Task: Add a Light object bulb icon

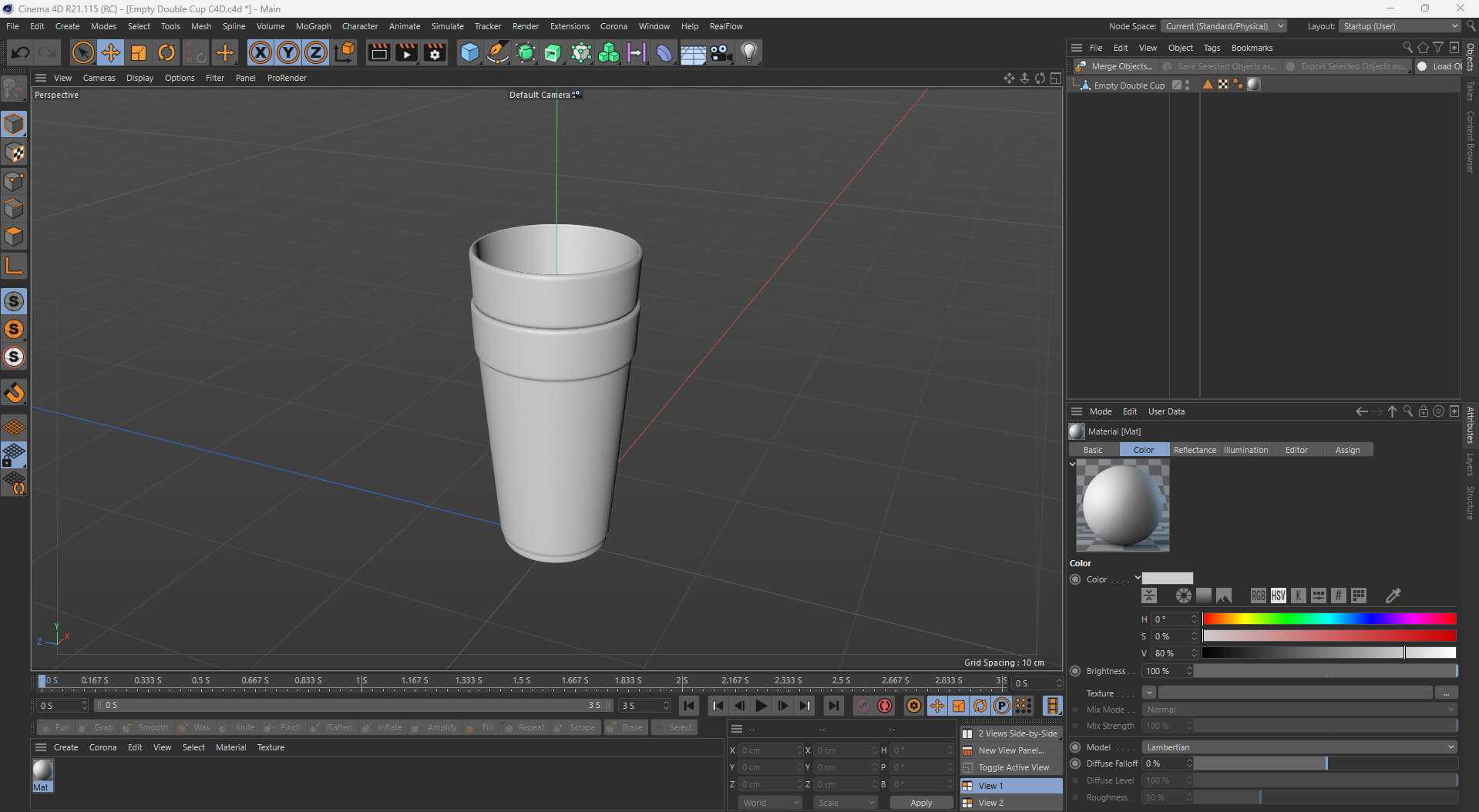Action: (749, 52)
